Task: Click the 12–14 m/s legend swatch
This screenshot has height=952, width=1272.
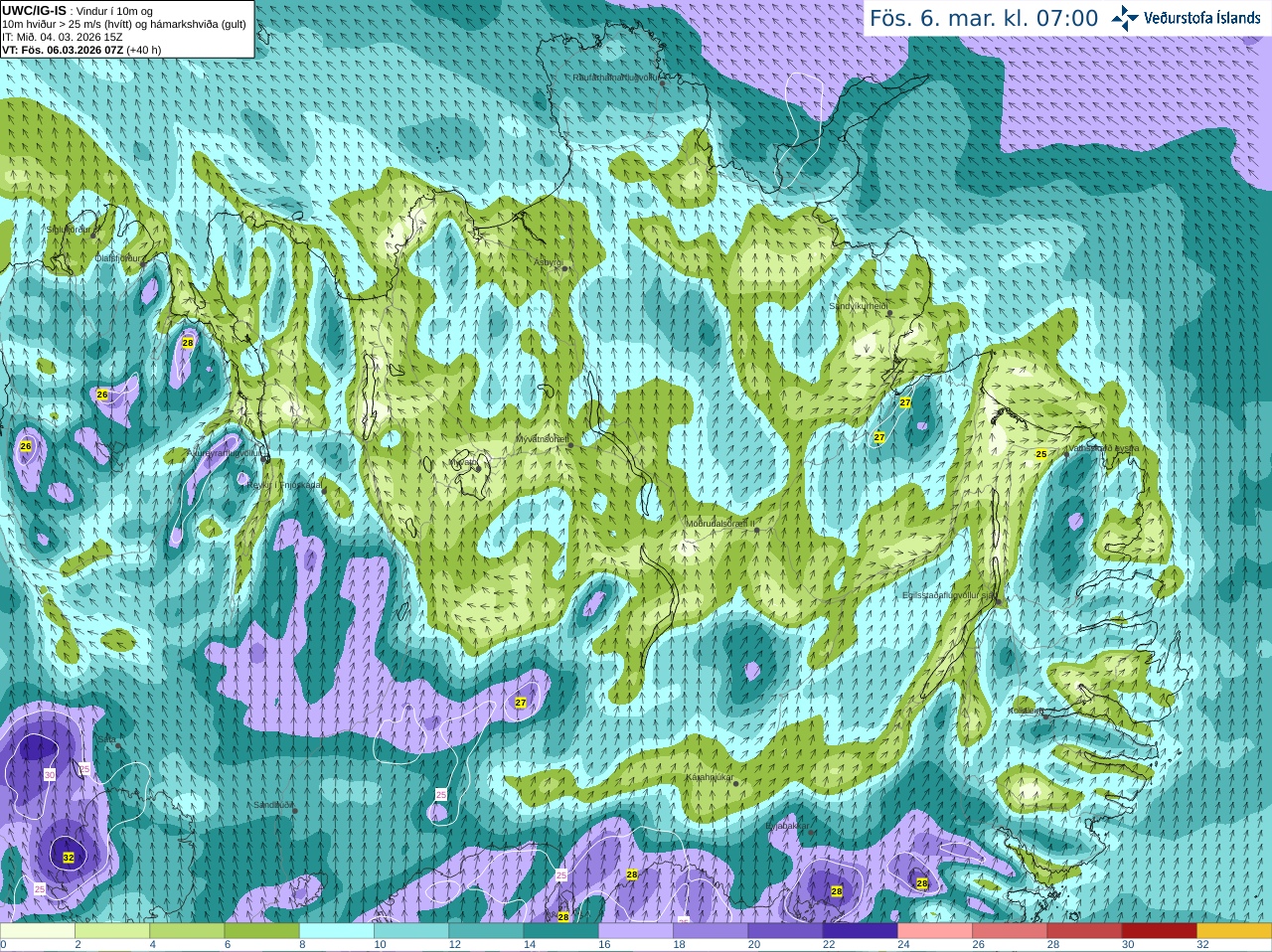Action: tap(487, 931)
